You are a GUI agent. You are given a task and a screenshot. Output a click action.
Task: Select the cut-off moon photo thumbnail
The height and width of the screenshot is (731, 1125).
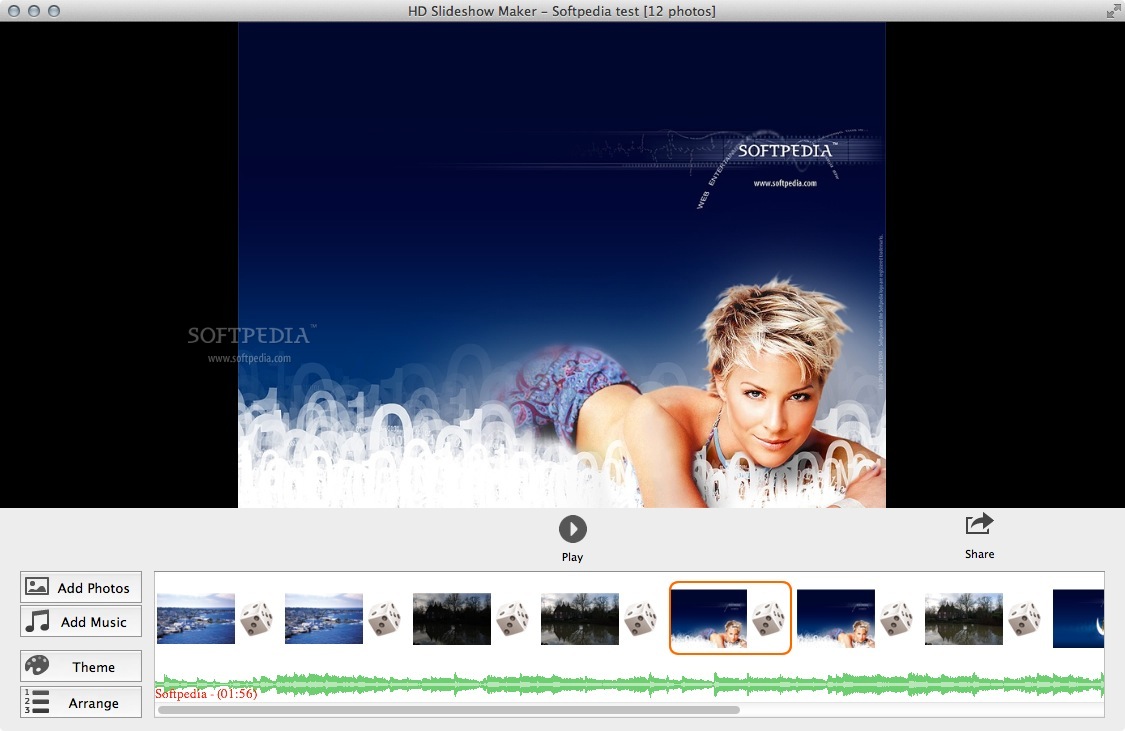click(x=1078, y=618)
